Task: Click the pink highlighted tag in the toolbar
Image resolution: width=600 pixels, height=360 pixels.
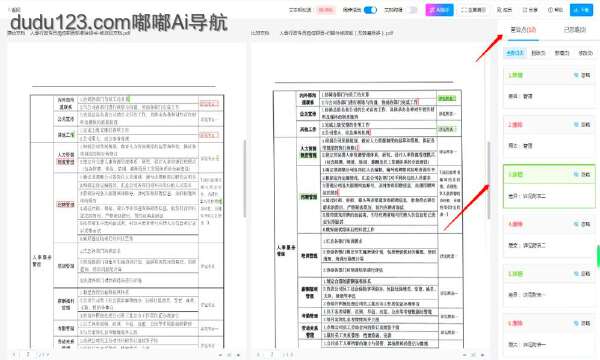Action: click(x=326, y=10)
